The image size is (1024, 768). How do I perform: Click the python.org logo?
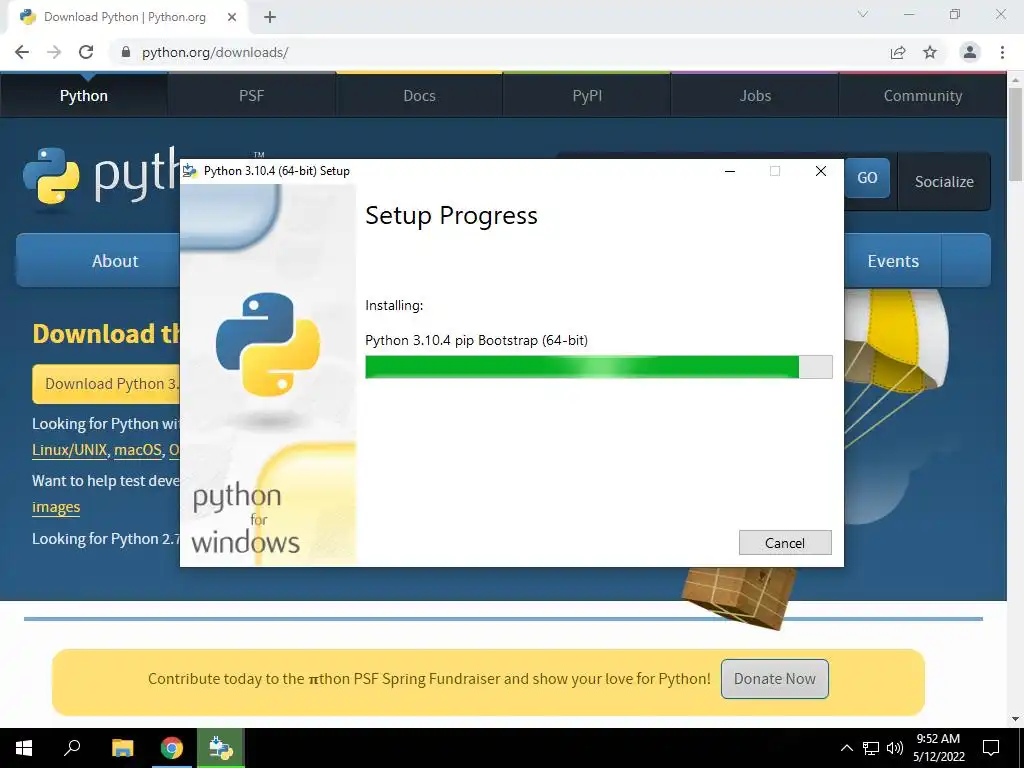point(101,175)
